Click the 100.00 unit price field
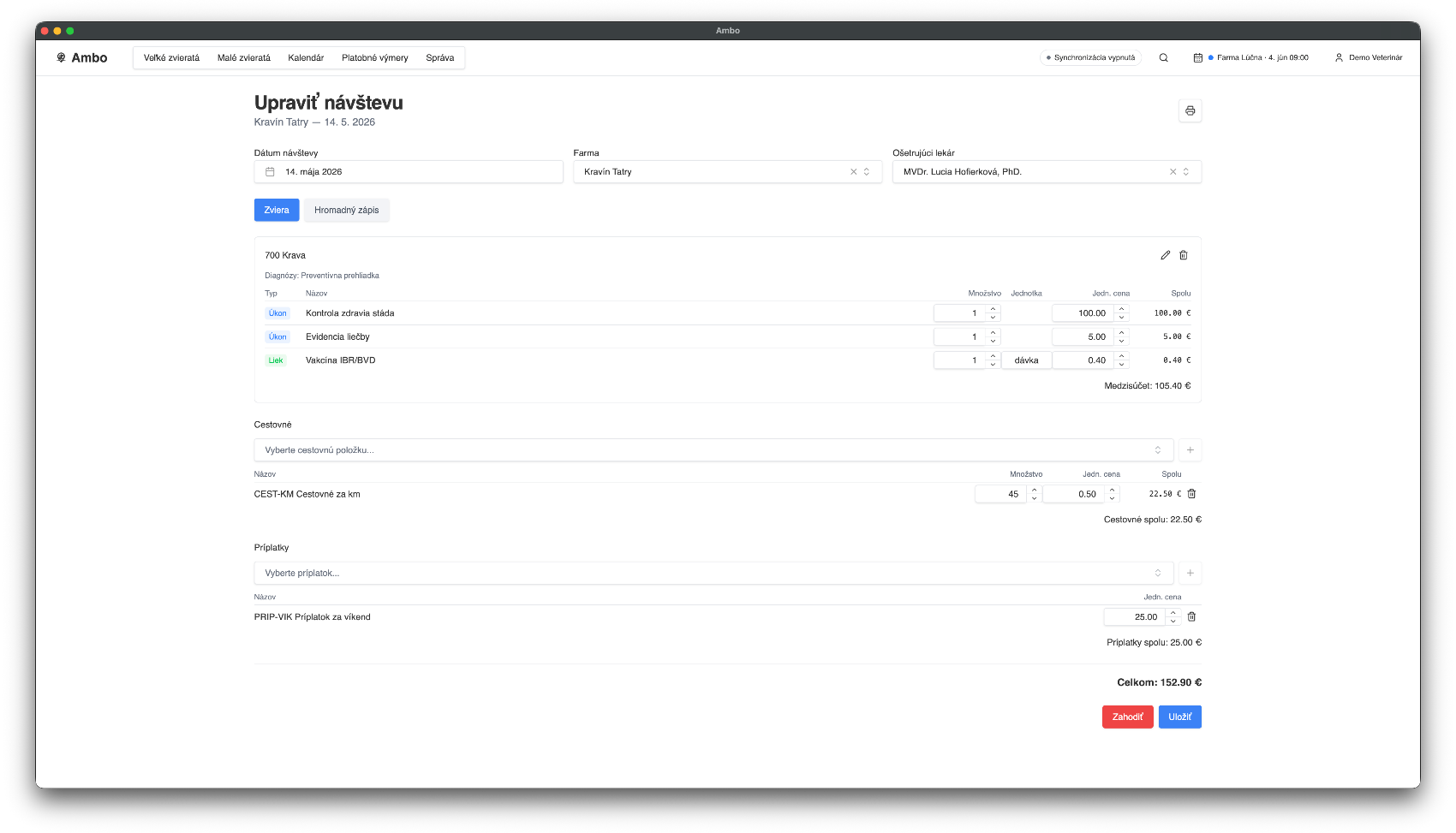This screenshot has height=833, width=1456. [1084, 313]
